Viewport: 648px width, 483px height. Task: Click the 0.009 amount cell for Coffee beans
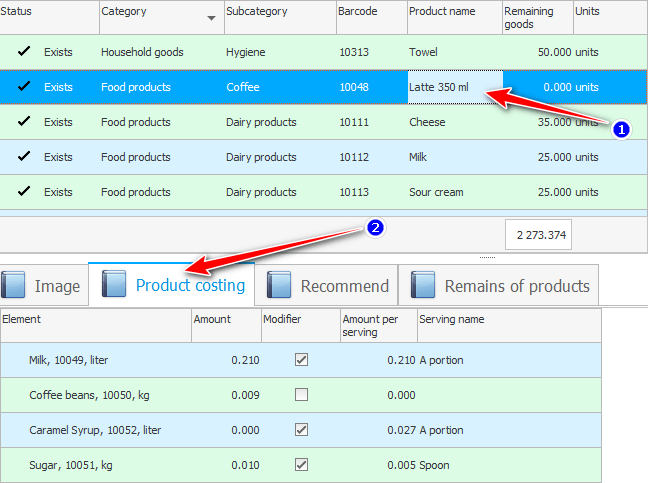[x=226, y=395]
